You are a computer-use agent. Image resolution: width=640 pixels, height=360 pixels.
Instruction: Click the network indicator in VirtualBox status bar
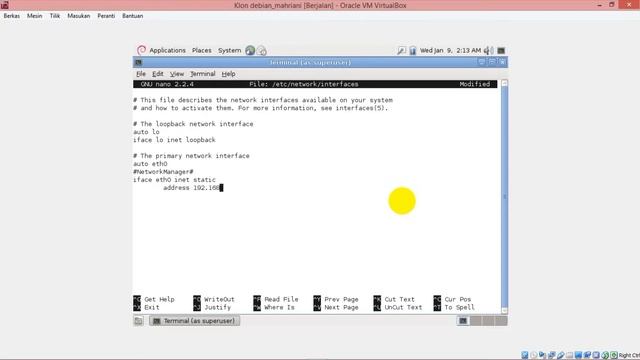[x=551, y=355]
